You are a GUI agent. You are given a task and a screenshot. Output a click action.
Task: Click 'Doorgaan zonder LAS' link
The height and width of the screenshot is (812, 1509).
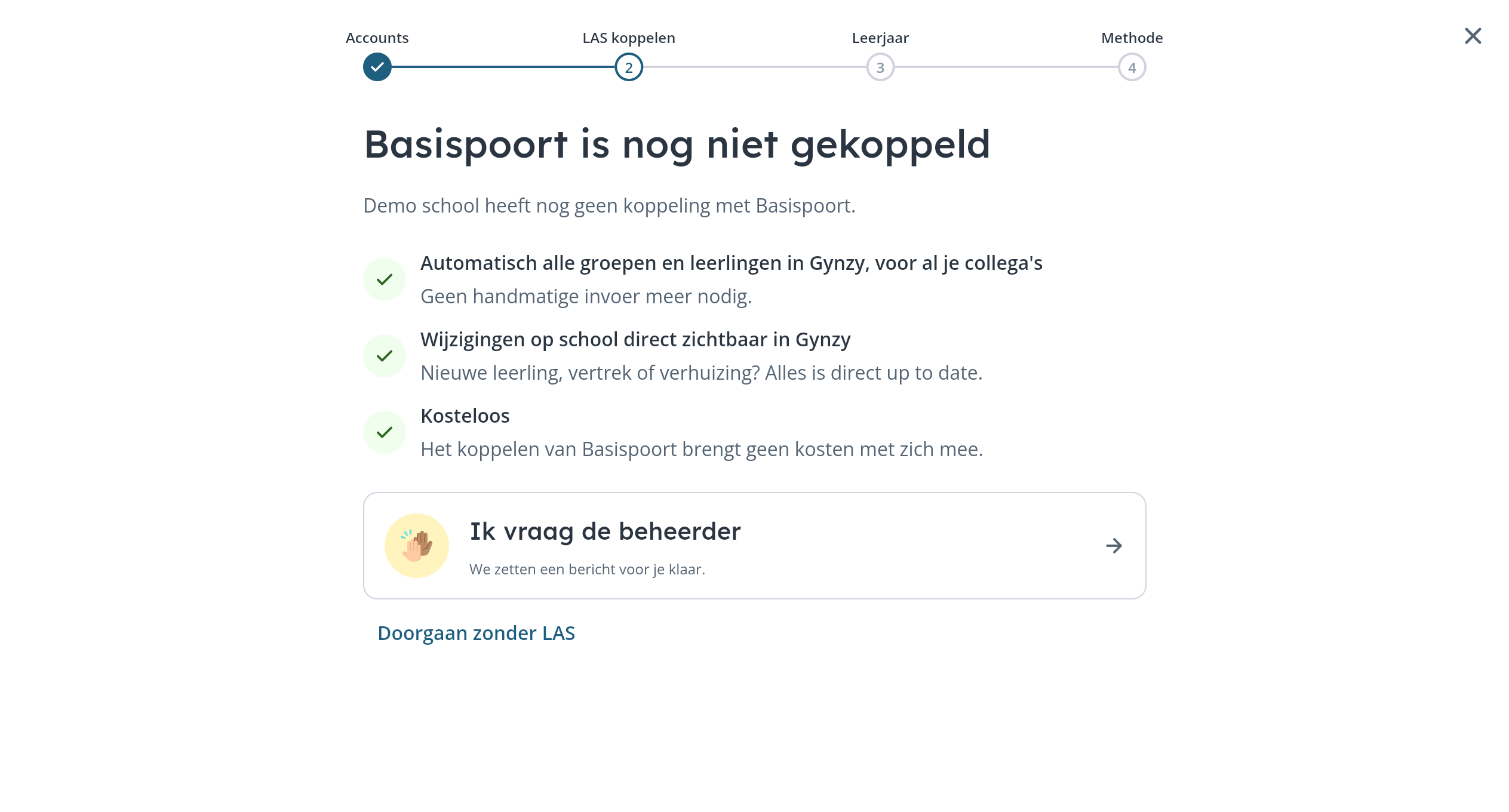coord(476,633)
